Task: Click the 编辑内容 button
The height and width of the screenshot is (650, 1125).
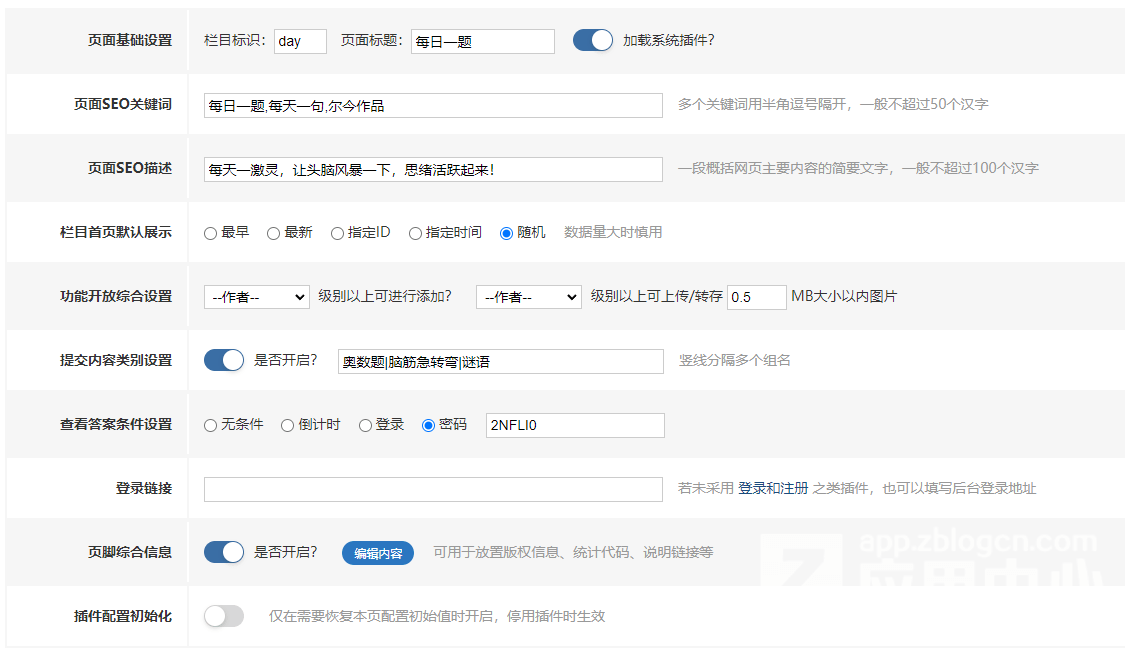Action: pyautogui.click(x=378, y=553)
